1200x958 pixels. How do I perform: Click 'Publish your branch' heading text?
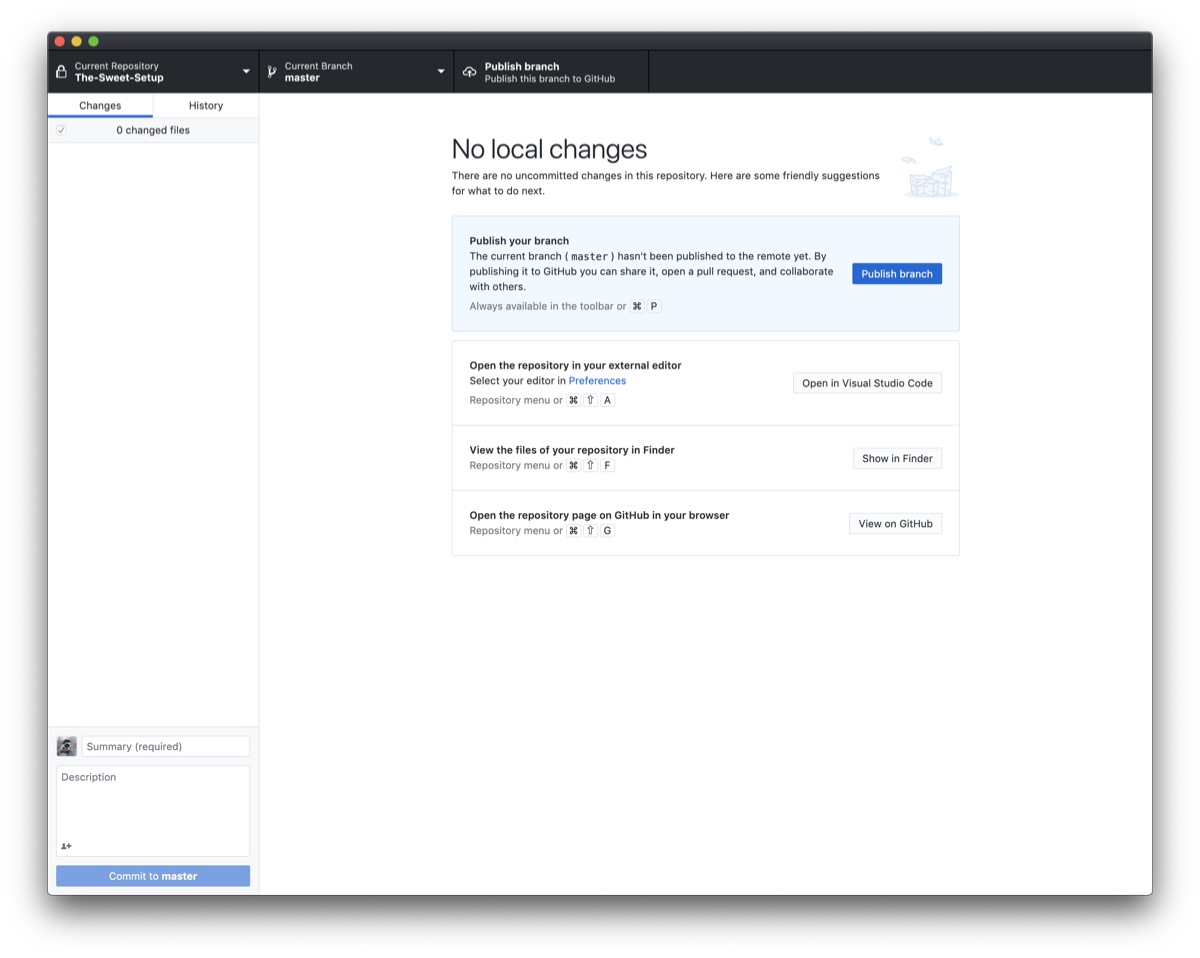click(519, 241)
